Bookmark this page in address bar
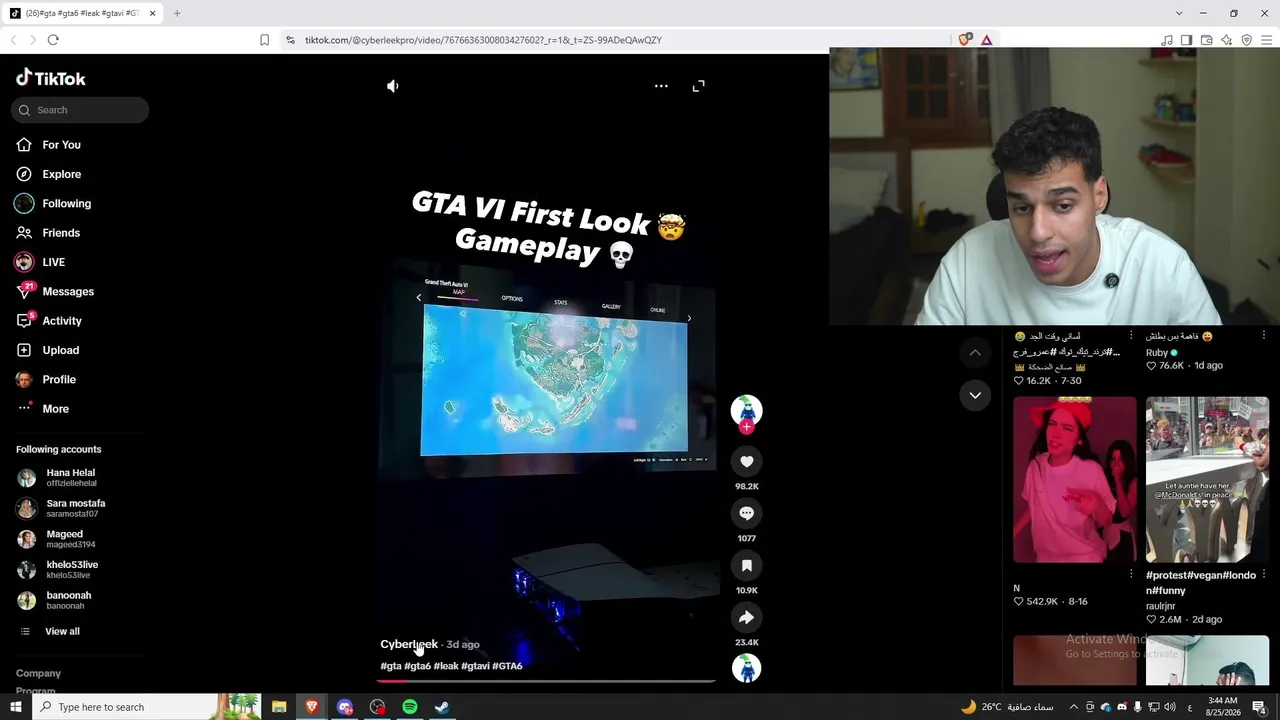Screen dimensions: 1280x720 (264, 40)
